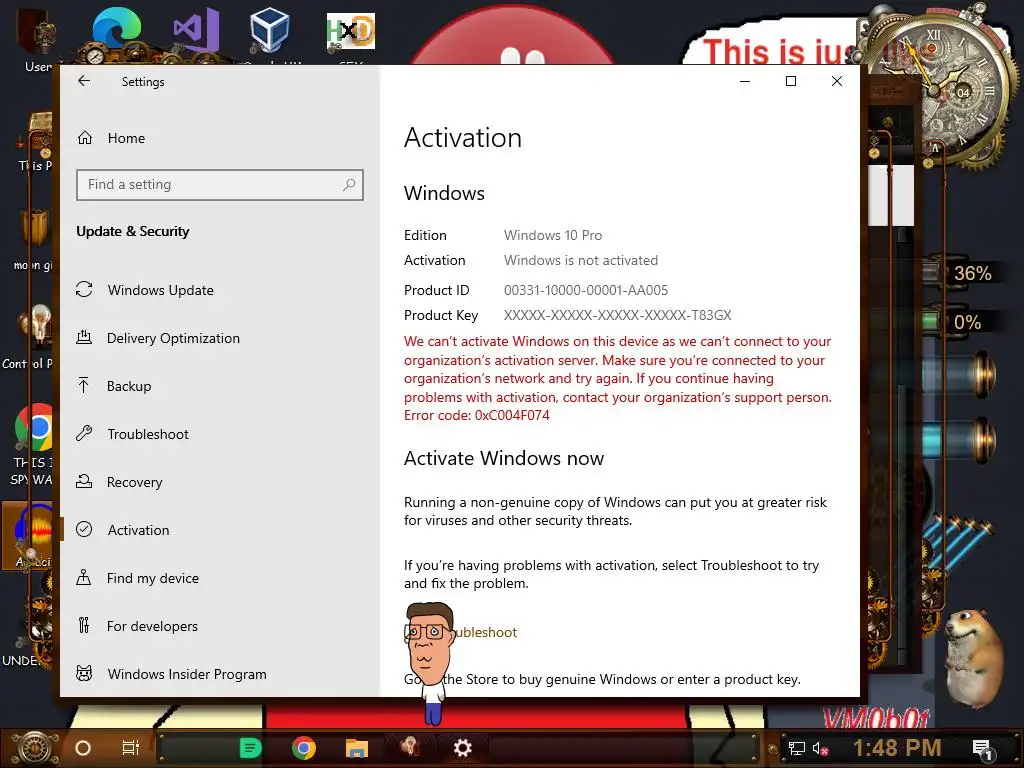Open Chrome from the taskbar
This screenshot has width=1024, height=768.
[304, 748]
